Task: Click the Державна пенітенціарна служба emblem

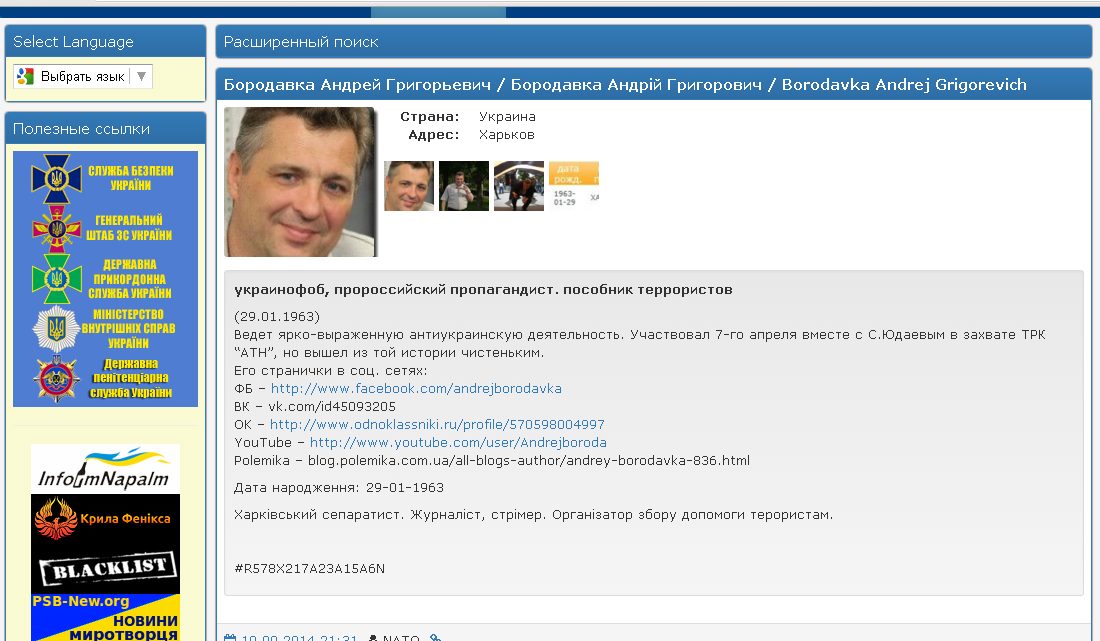Action: [x=56, y=379]
